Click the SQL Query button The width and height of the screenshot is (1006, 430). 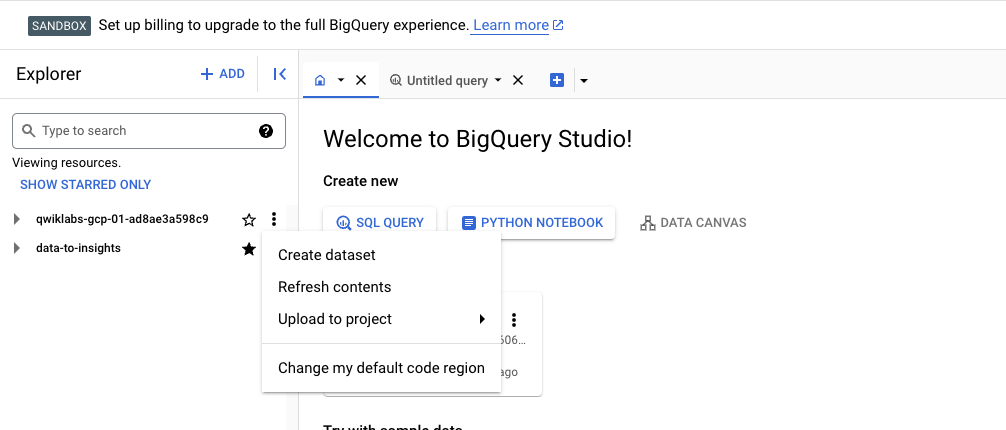[x=380, y=223]
